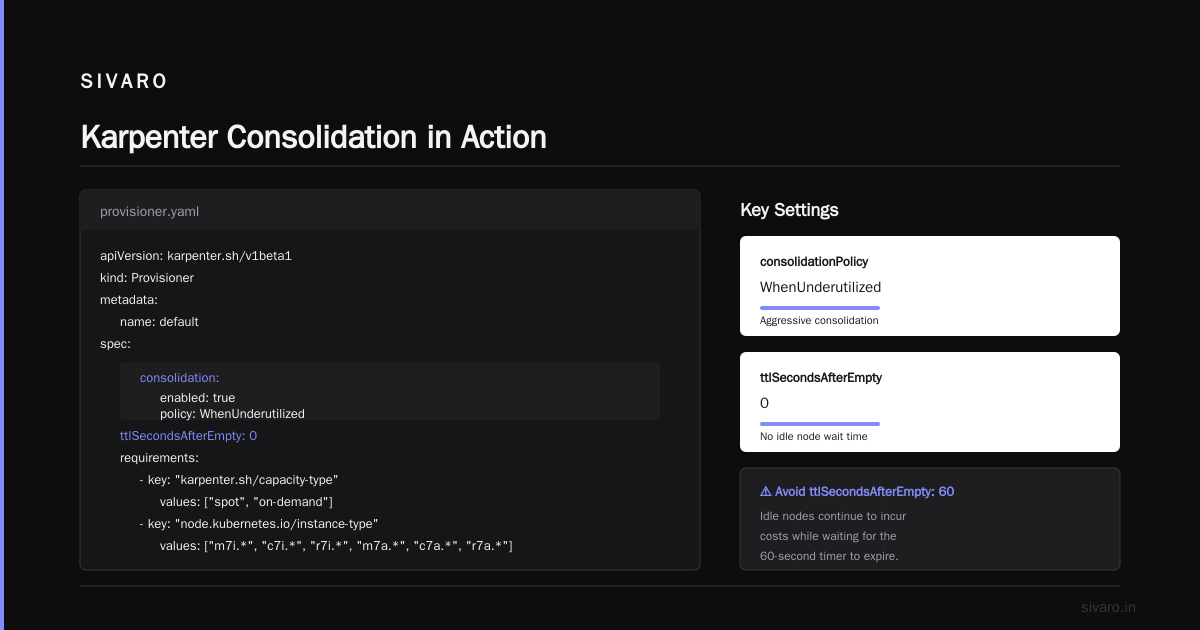Click the instance type values list line
This screenshot has width=1200, height=630.
tap(336, 546)
